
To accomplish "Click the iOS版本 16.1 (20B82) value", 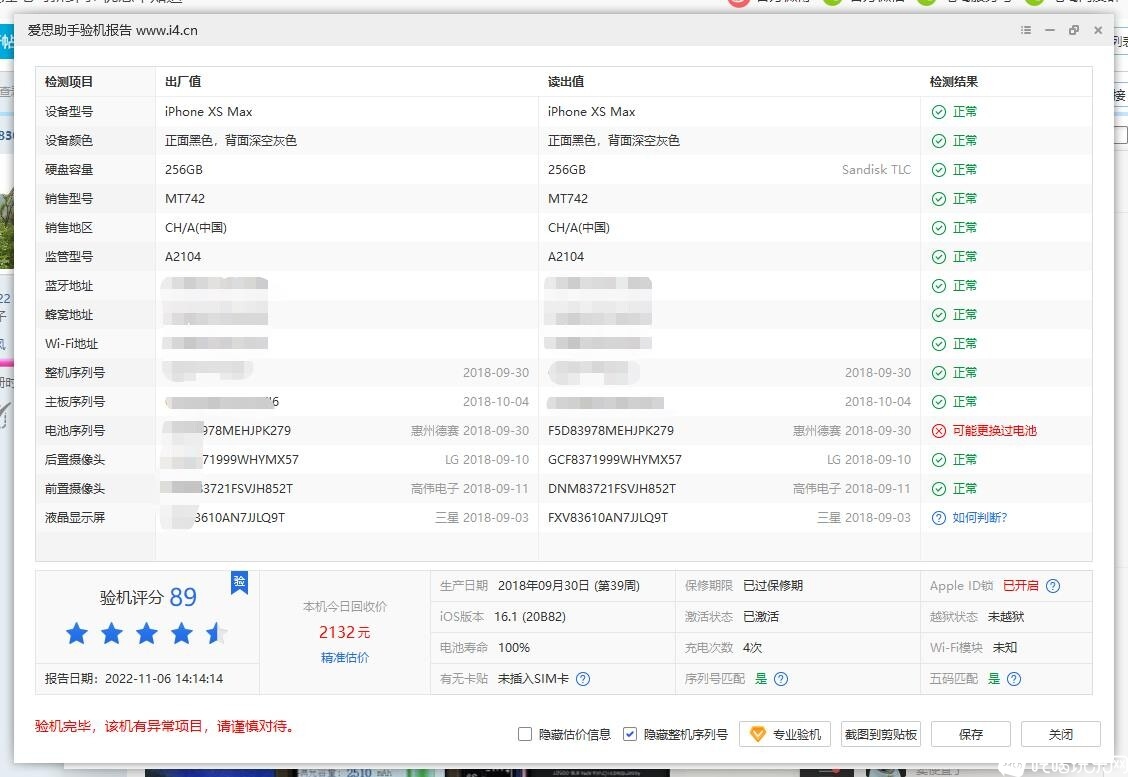I will [x=529, y=617].
